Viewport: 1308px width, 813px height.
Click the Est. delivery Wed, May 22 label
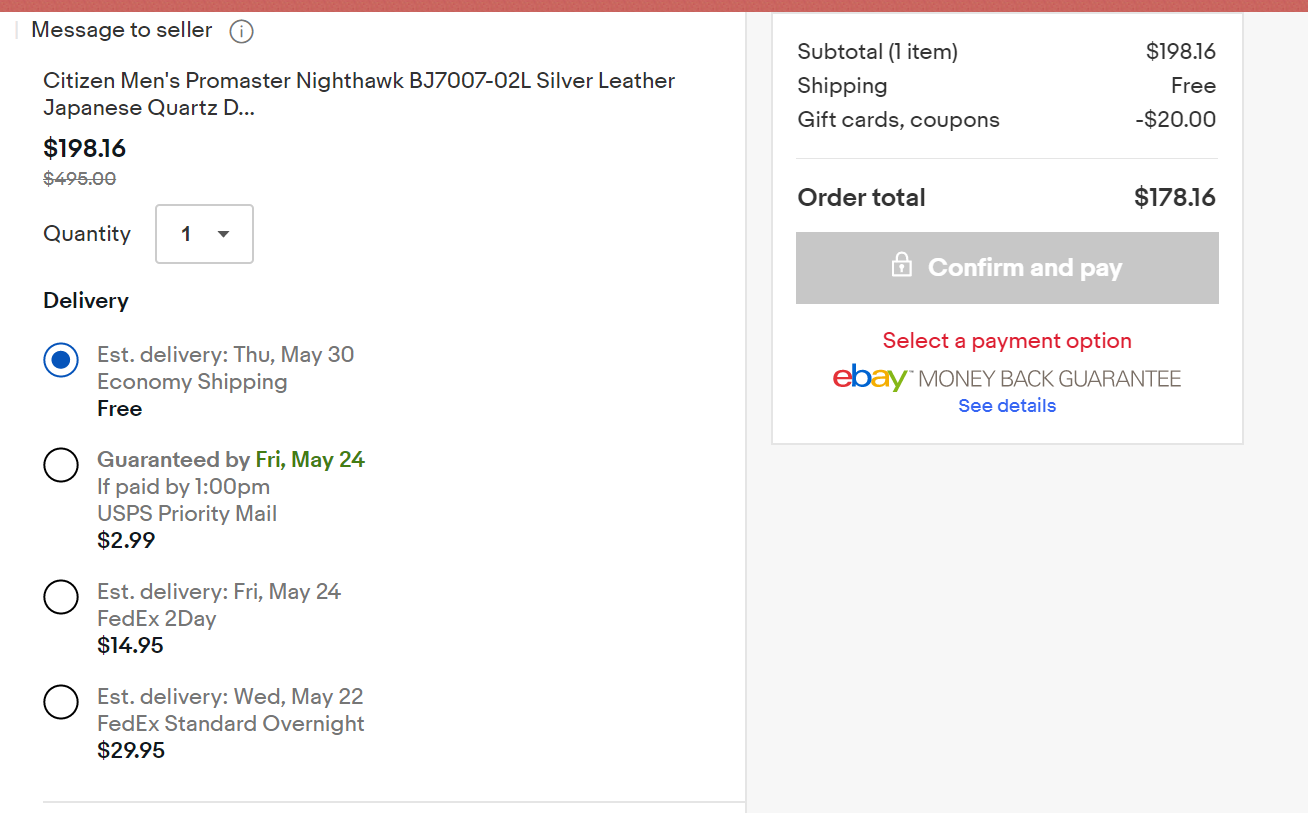pos(230,697)
